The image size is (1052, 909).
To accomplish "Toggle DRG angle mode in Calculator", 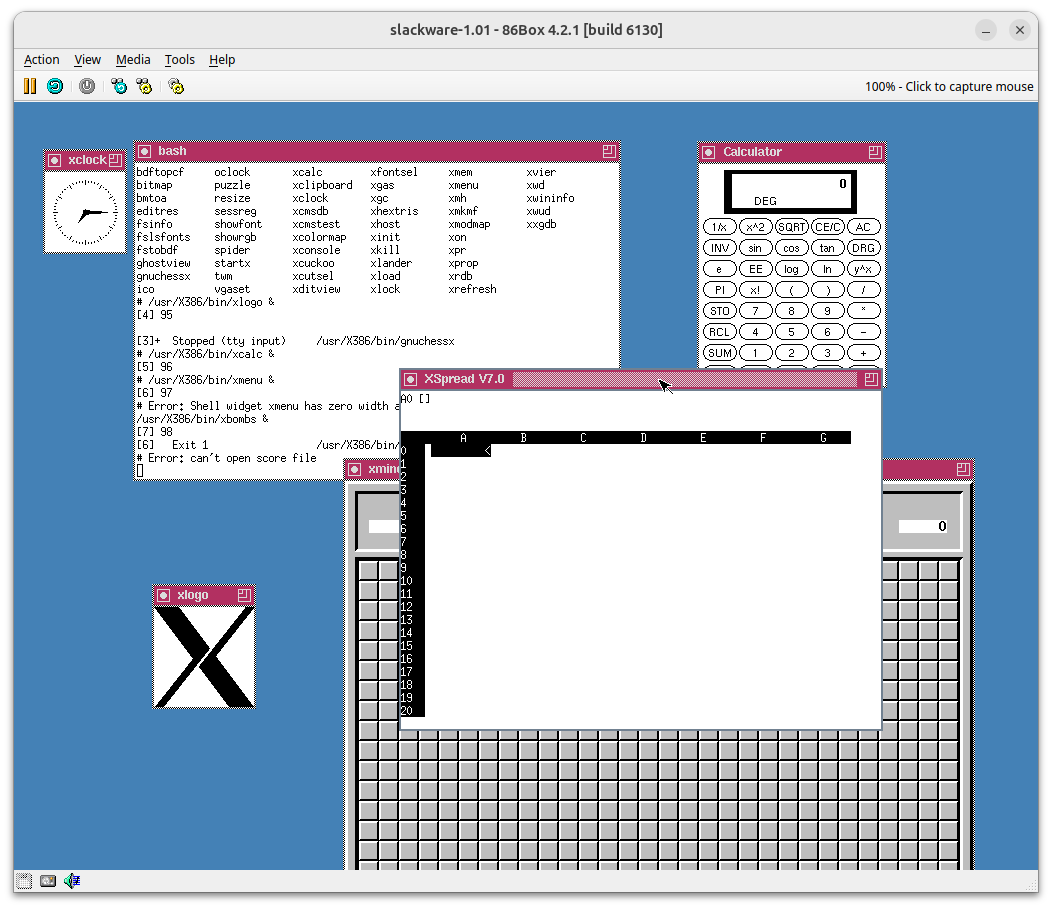I will (x=863, y=248).
